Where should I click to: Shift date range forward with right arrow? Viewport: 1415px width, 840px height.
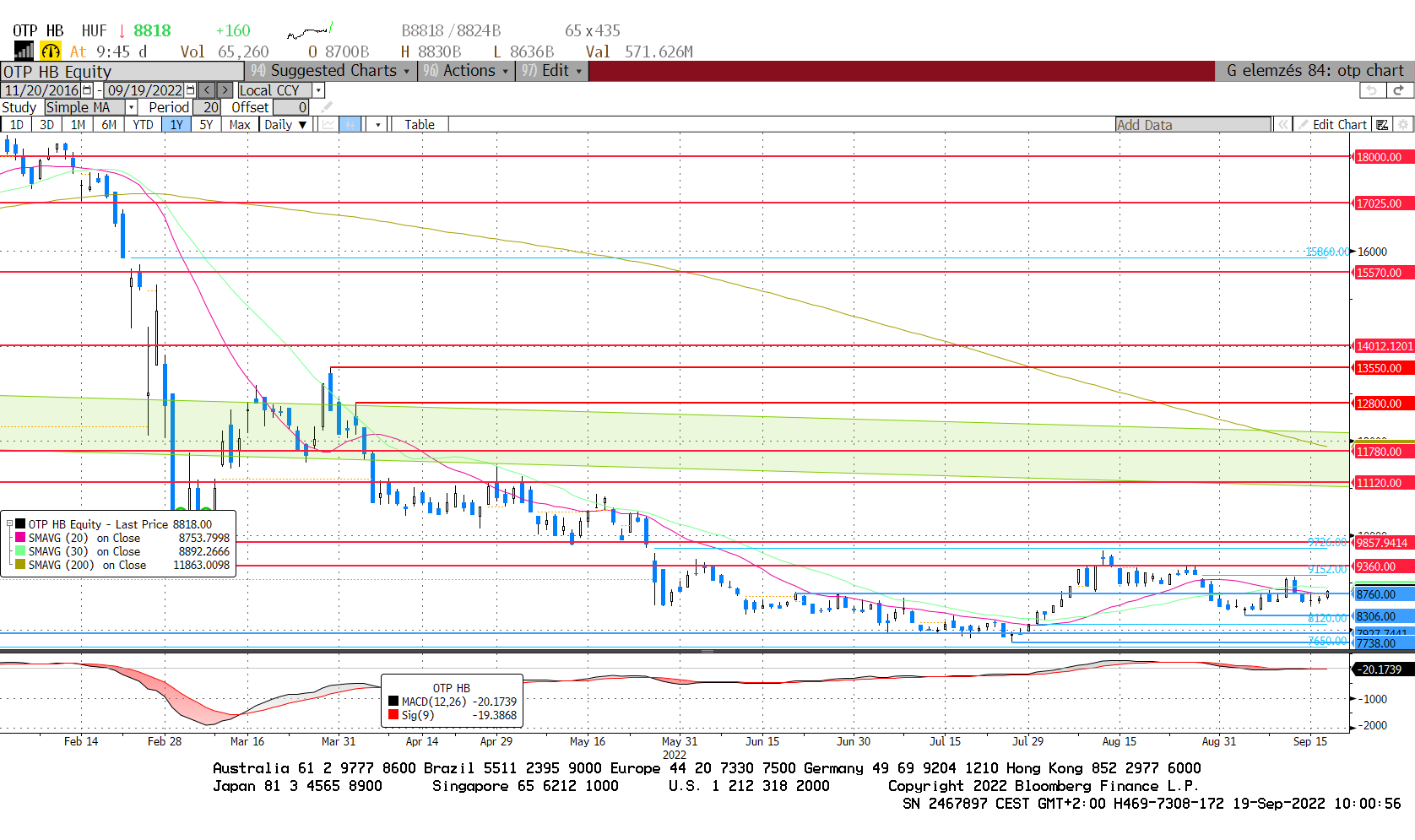pyautogui.click(x=225, y=89)
